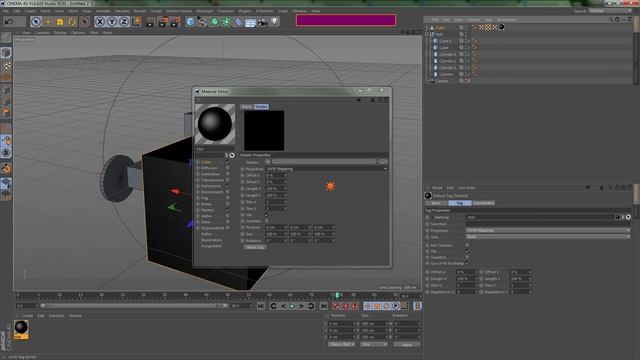Viewport: 640px width, 360px height.
Task: Open the Cameras viewport menu
Action: [42, 32]
